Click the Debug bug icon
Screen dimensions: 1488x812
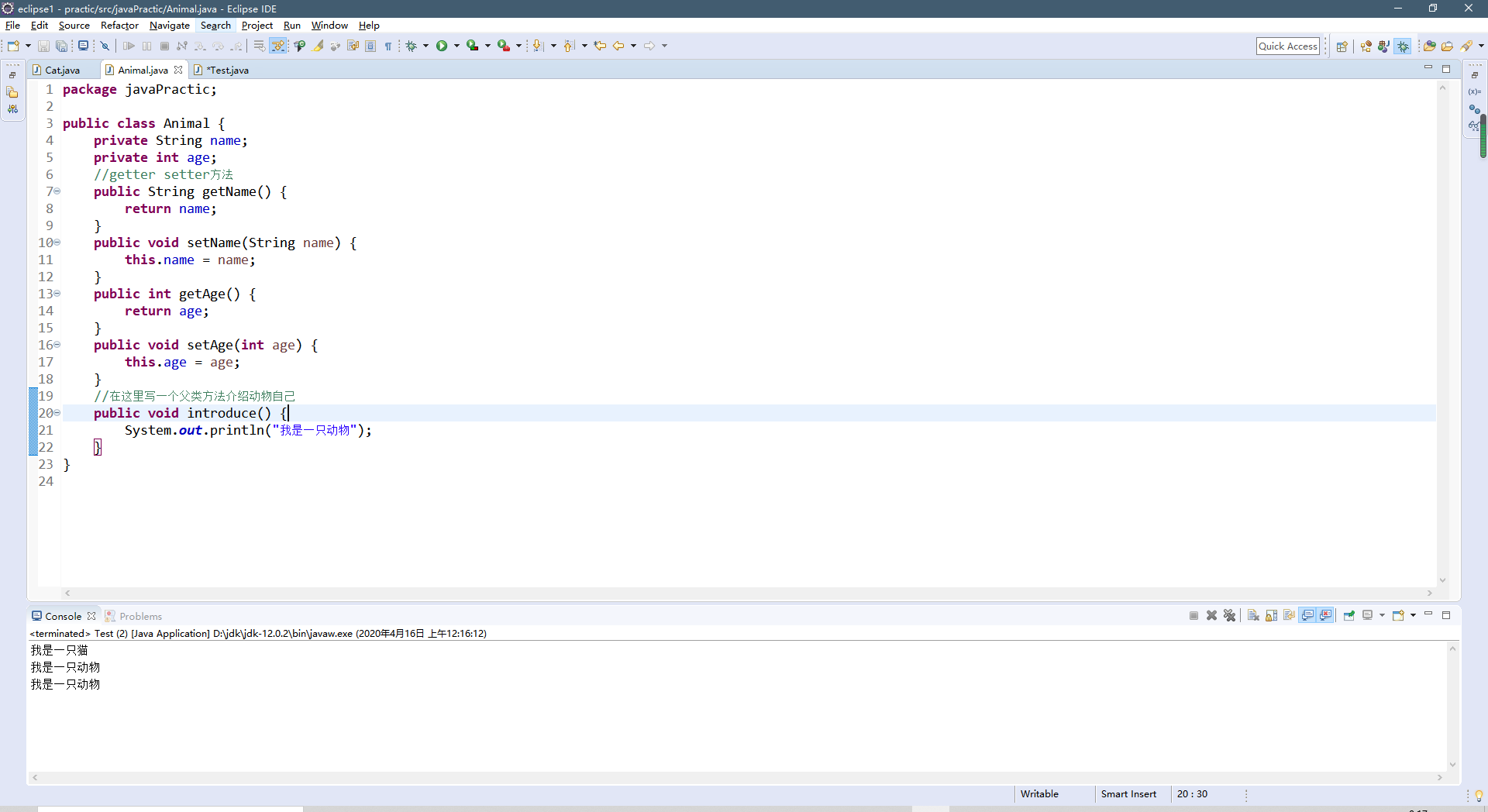pyautogui.click(x=412, y=46)
